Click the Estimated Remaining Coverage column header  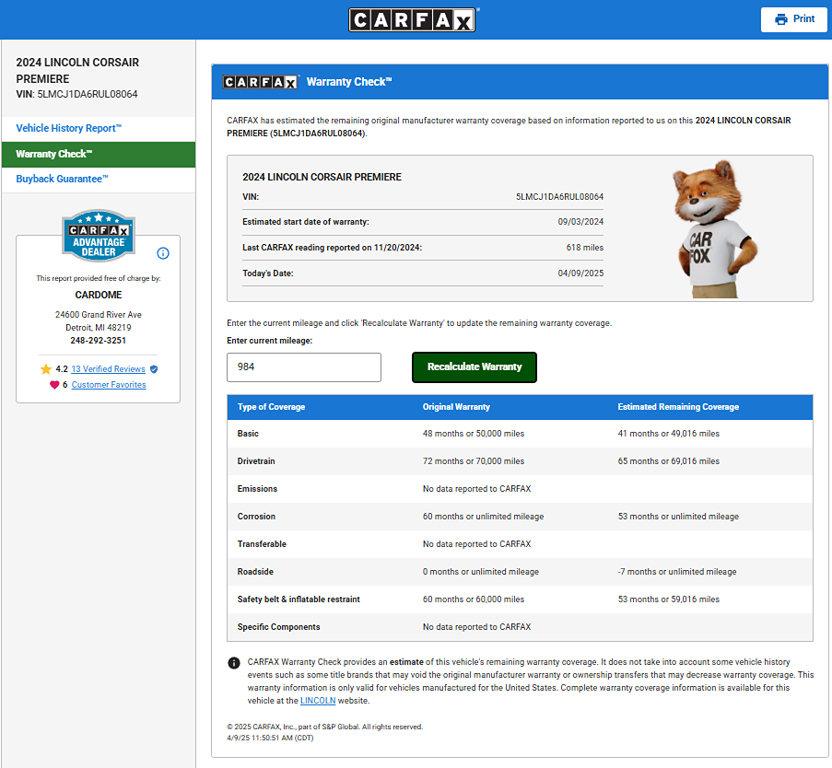pyautogui.click(x=678, y=407)
